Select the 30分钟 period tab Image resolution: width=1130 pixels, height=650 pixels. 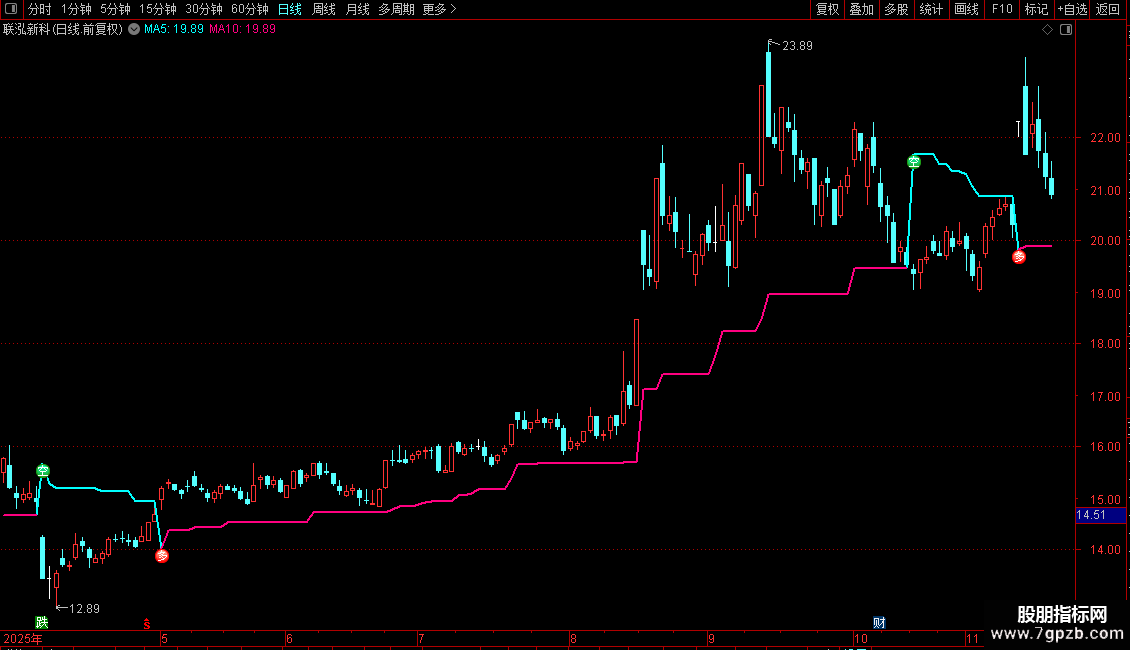(204, 9)
